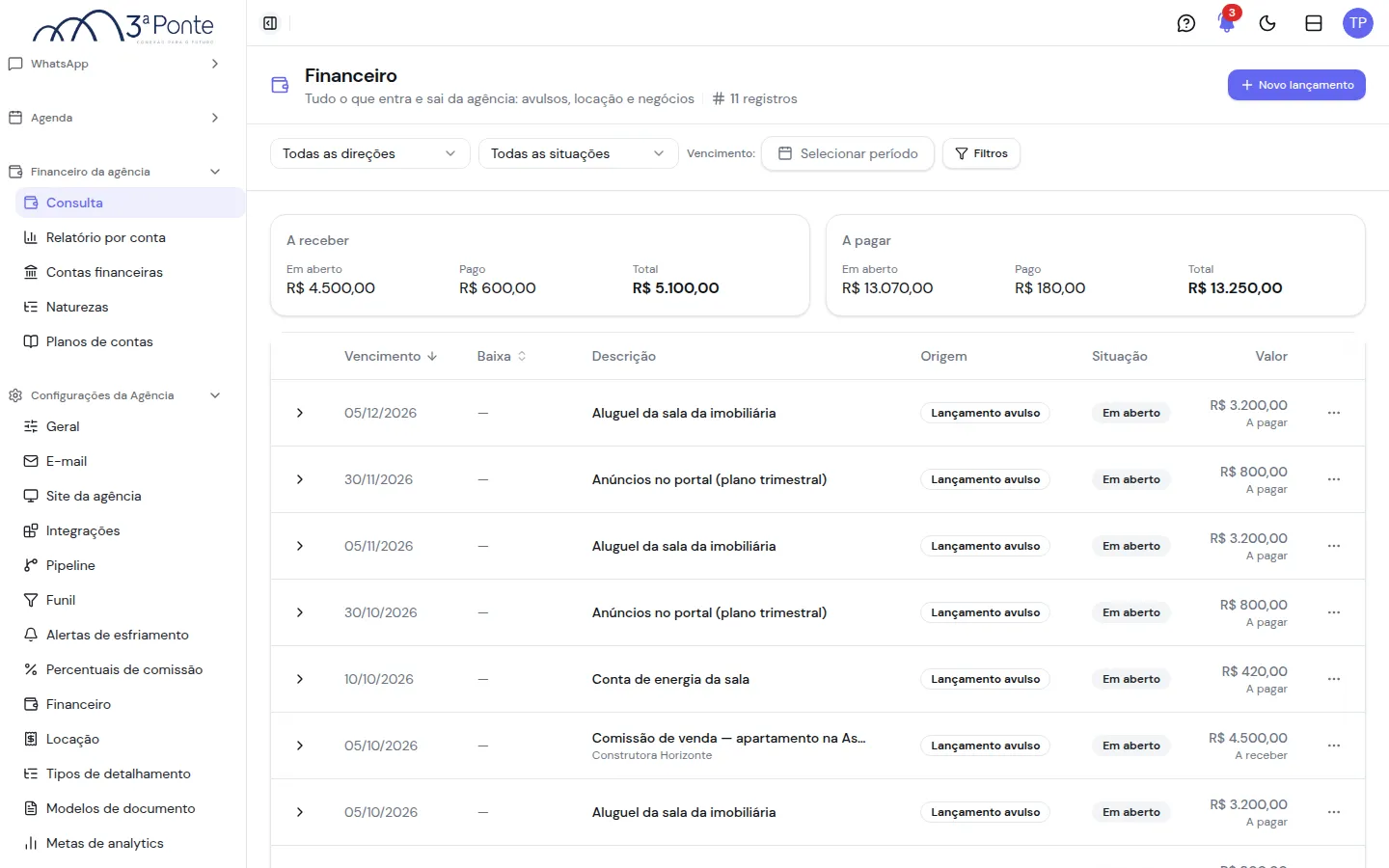Open more options for Conta de energia
Viewport: 1389px width, 868px height.
(x=1334, y=679)
